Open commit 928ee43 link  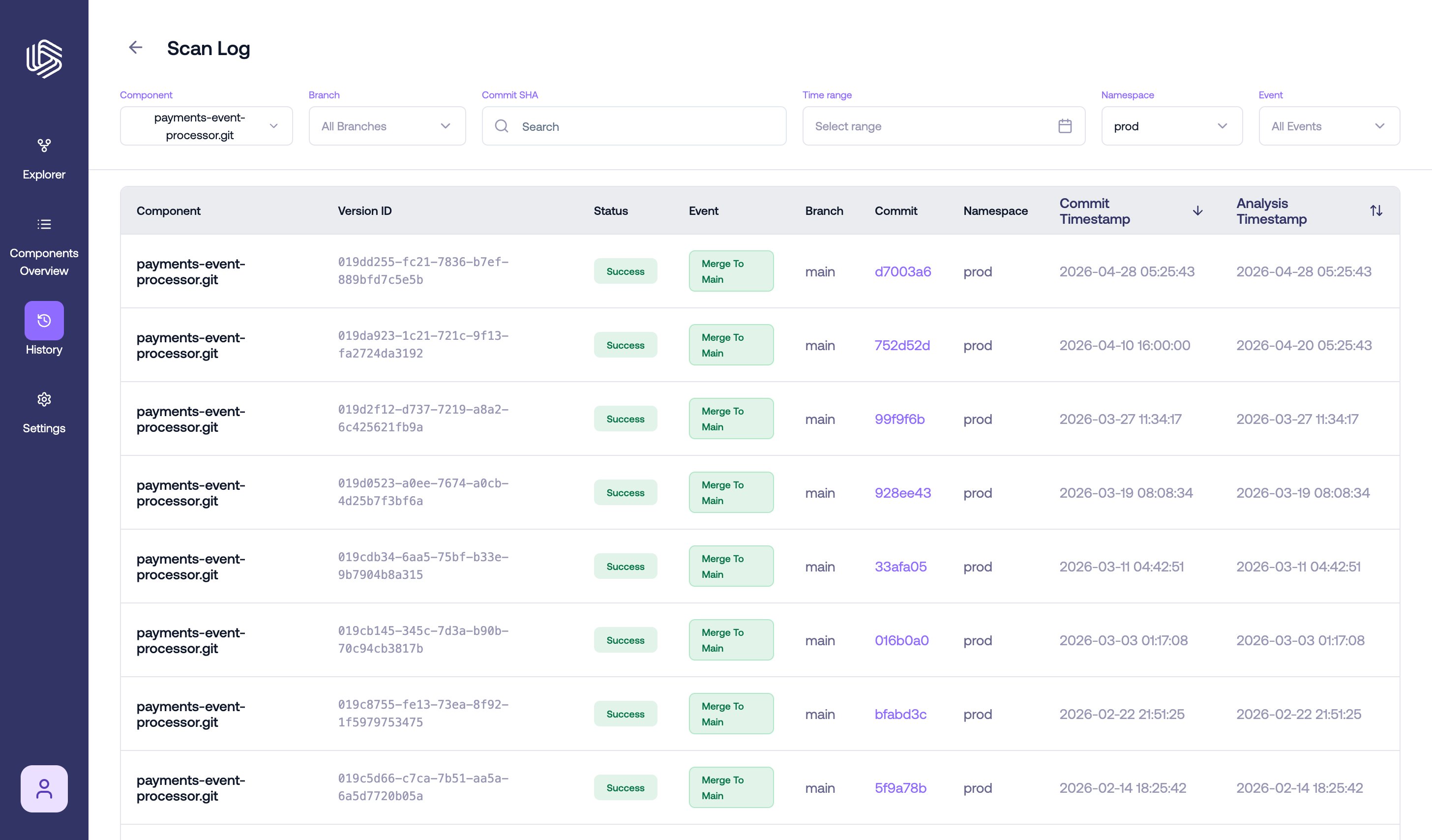tap(902, 493)
